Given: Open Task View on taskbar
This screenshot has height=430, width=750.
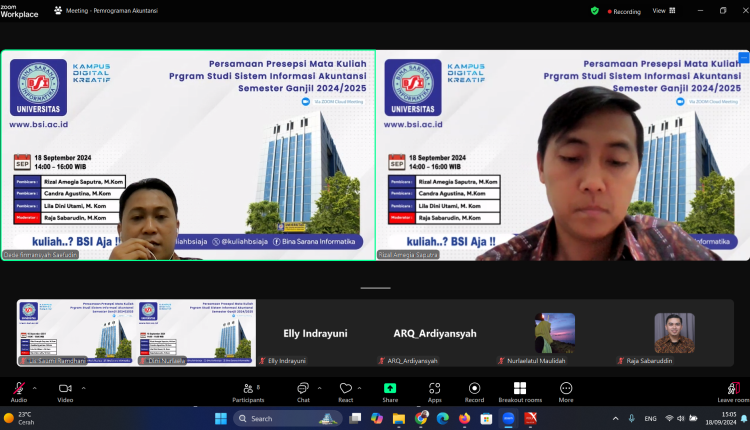Looking at the screenshot, I should pyautogui.click(x=355, y=419).
